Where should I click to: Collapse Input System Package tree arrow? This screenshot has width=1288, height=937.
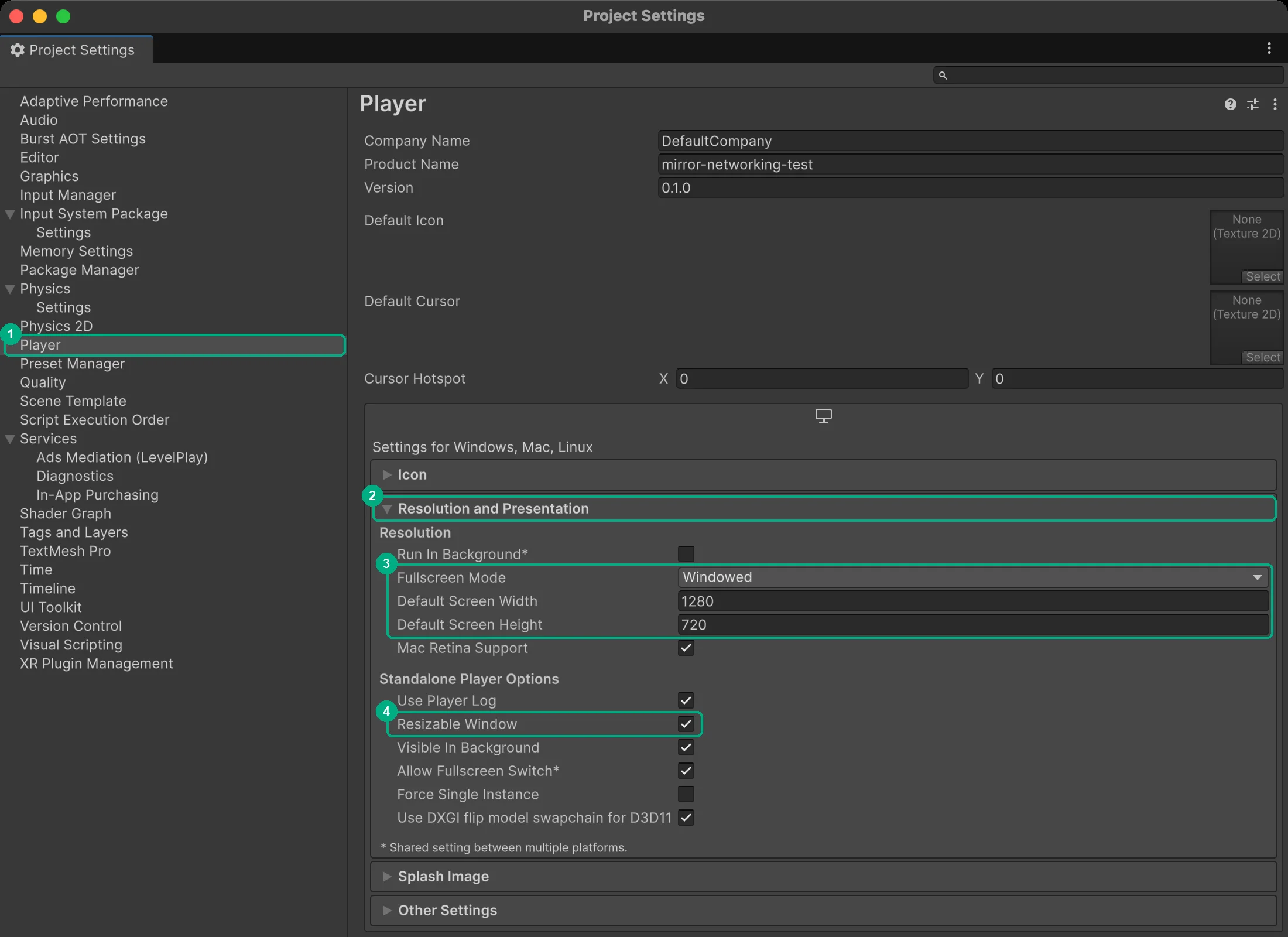[10, 214]
